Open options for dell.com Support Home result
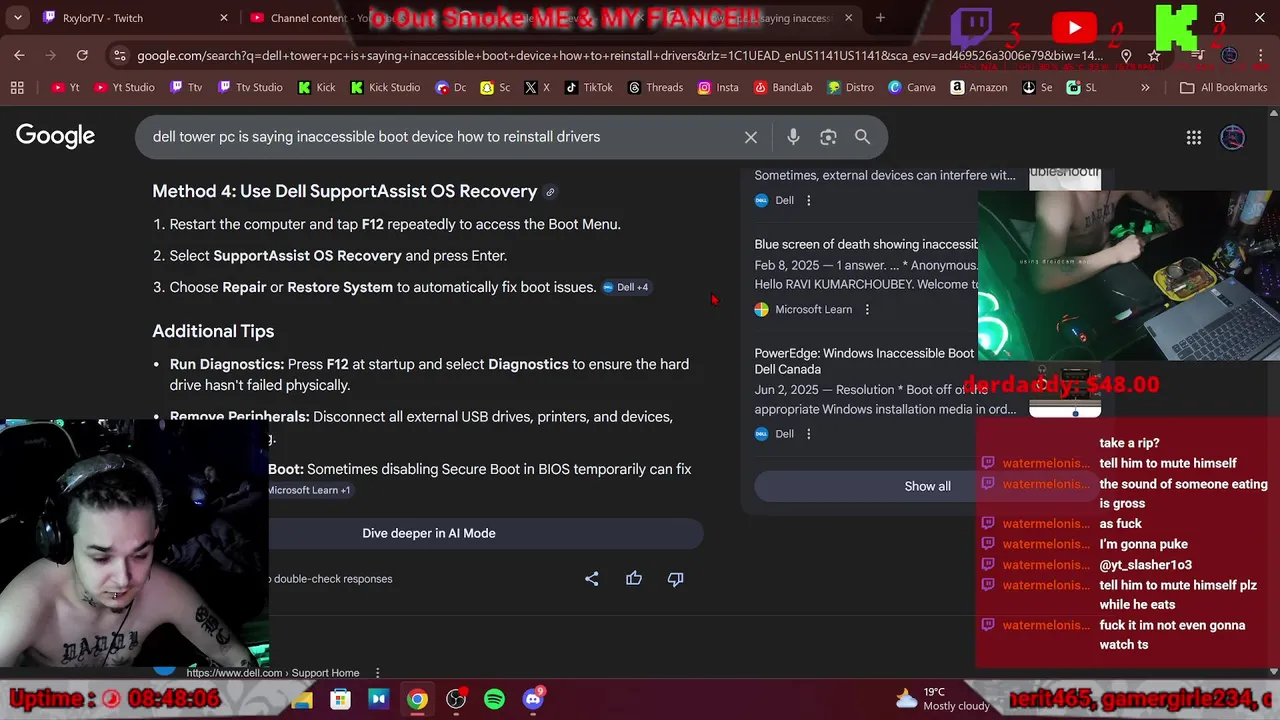Image resolution: width=1280 pixels, height=720 pixels. click(x=377, y=673)
